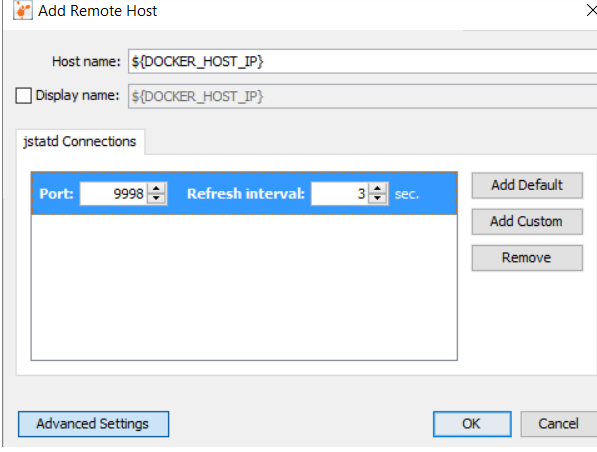Increase Port value with up arrow
This screenshot has width=597, height=452.
(156, 188)
